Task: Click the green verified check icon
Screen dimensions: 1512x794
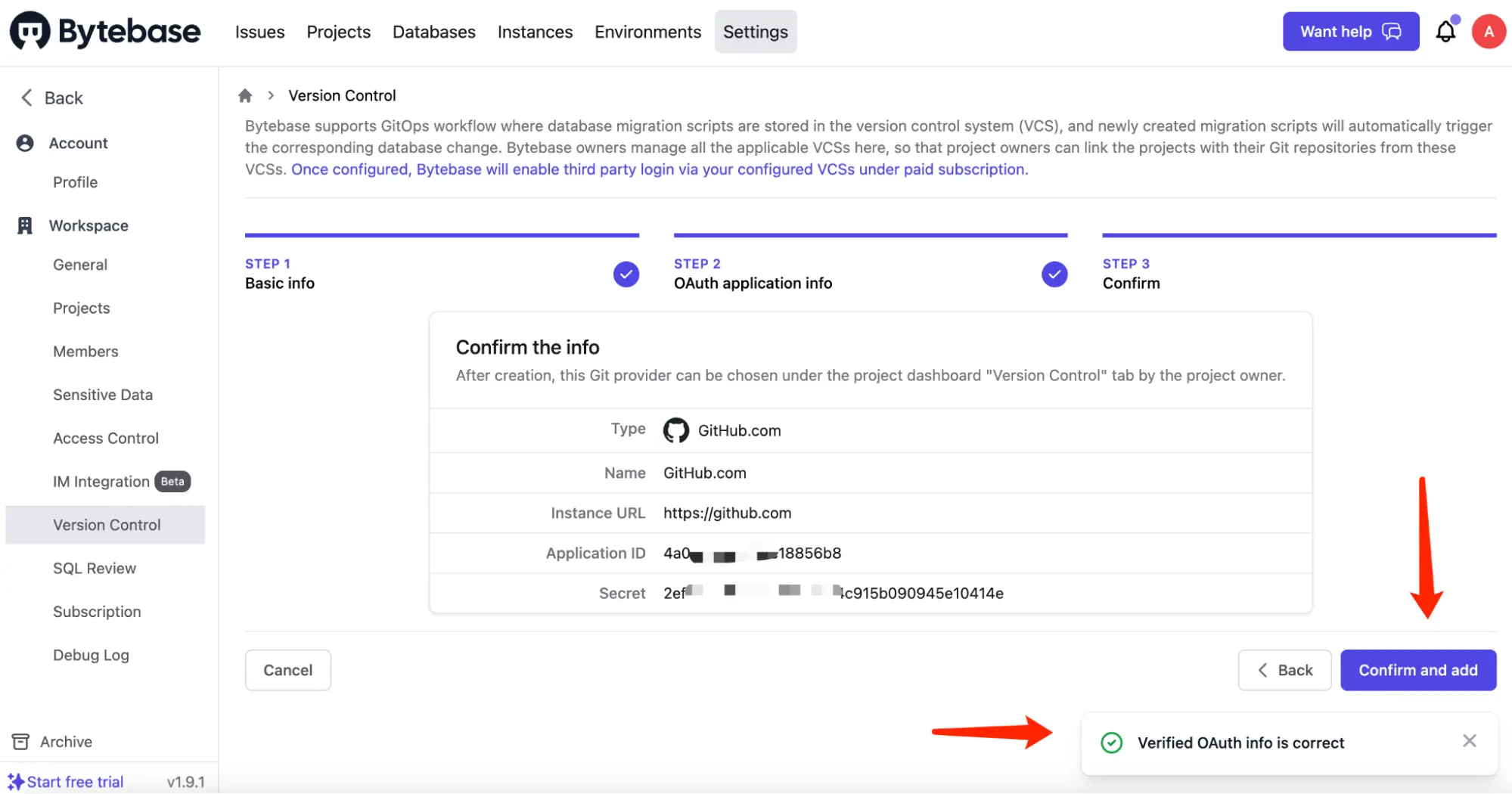Action: click(x=1111, y=743)
